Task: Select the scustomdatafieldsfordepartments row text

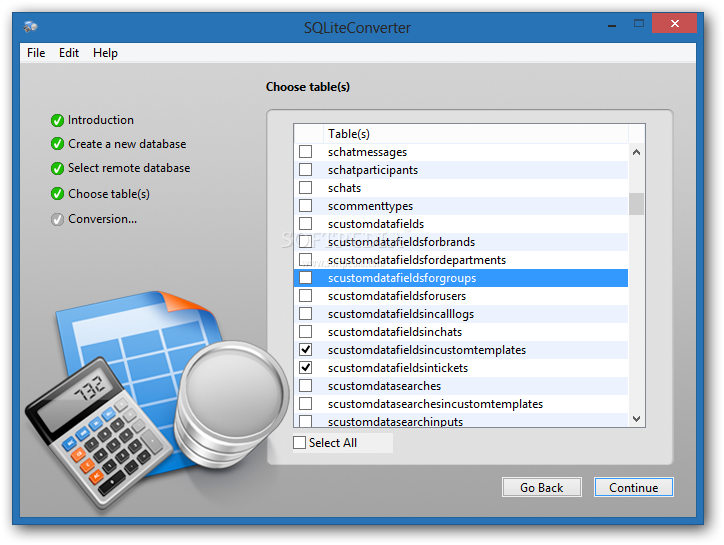Action: tap(417, 260)
